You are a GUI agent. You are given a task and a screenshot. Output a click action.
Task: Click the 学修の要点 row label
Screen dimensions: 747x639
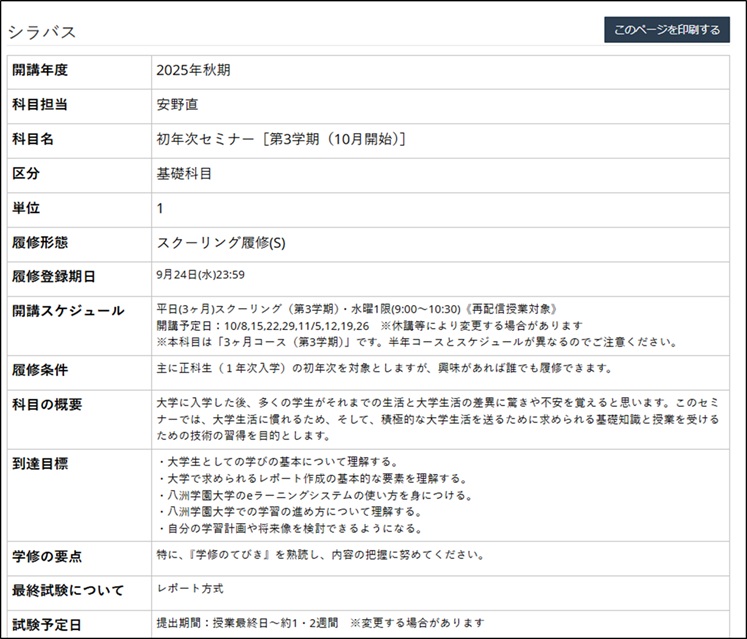[47, 555]
